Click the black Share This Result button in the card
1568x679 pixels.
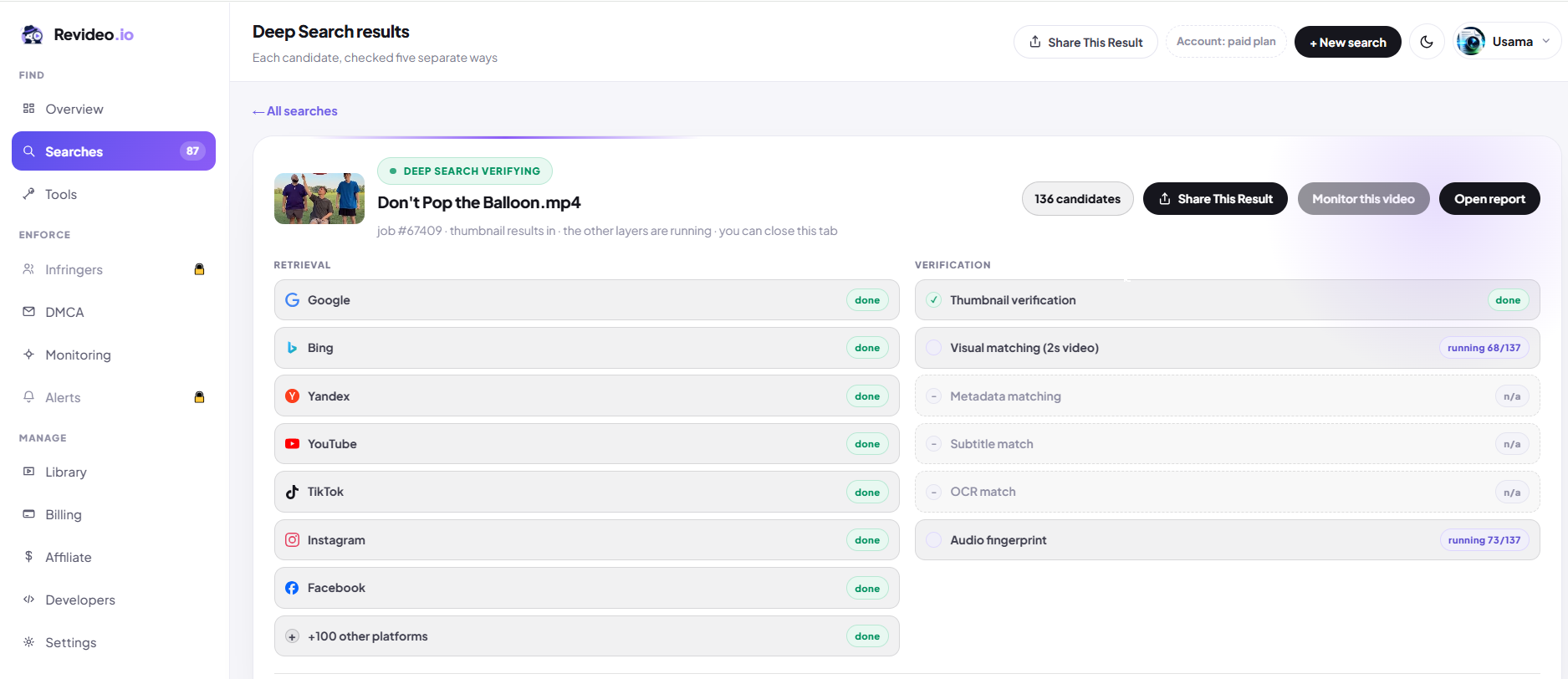click(x=1215, y=199)
